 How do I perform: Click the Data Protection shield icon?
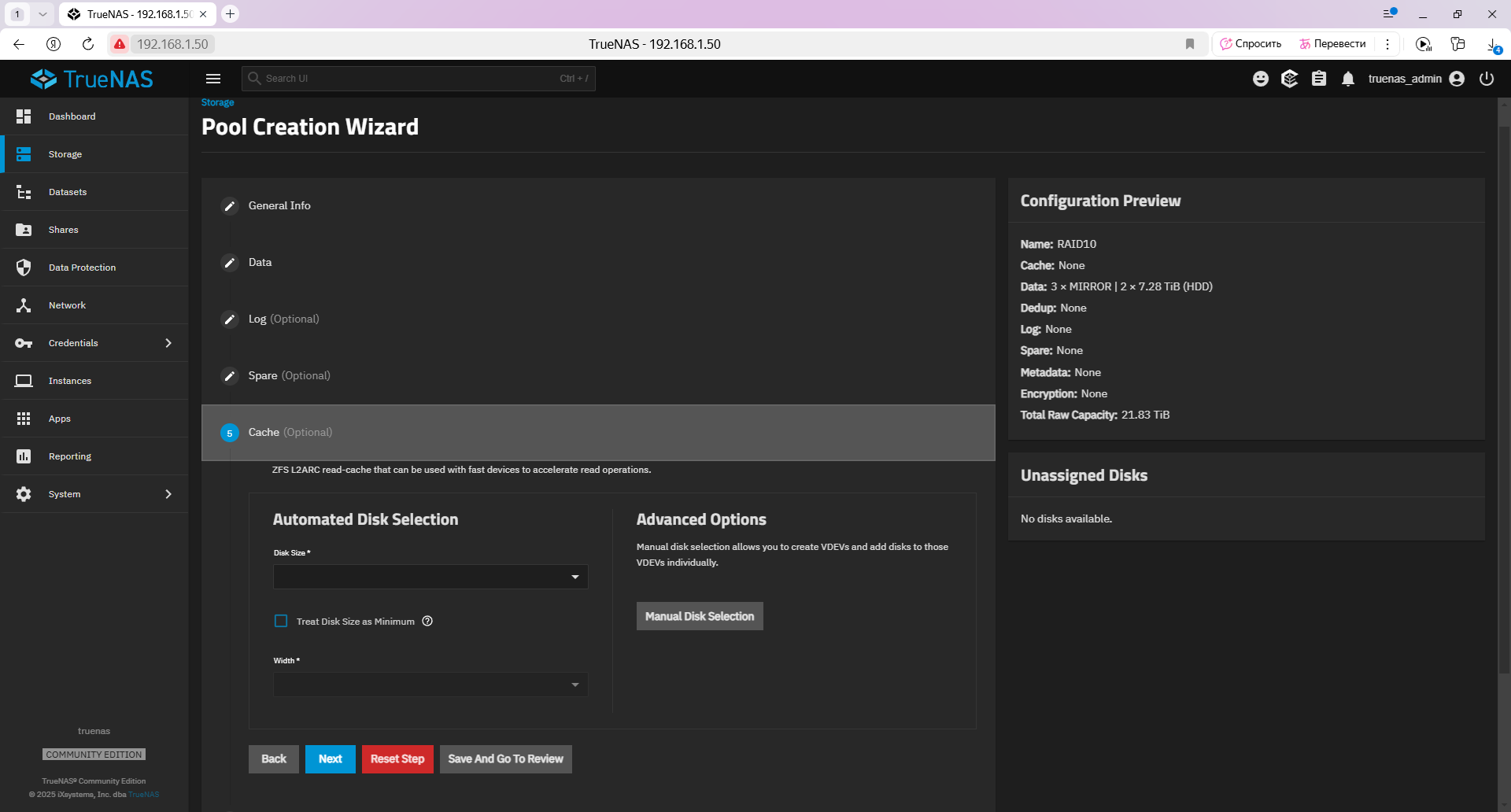24,268
